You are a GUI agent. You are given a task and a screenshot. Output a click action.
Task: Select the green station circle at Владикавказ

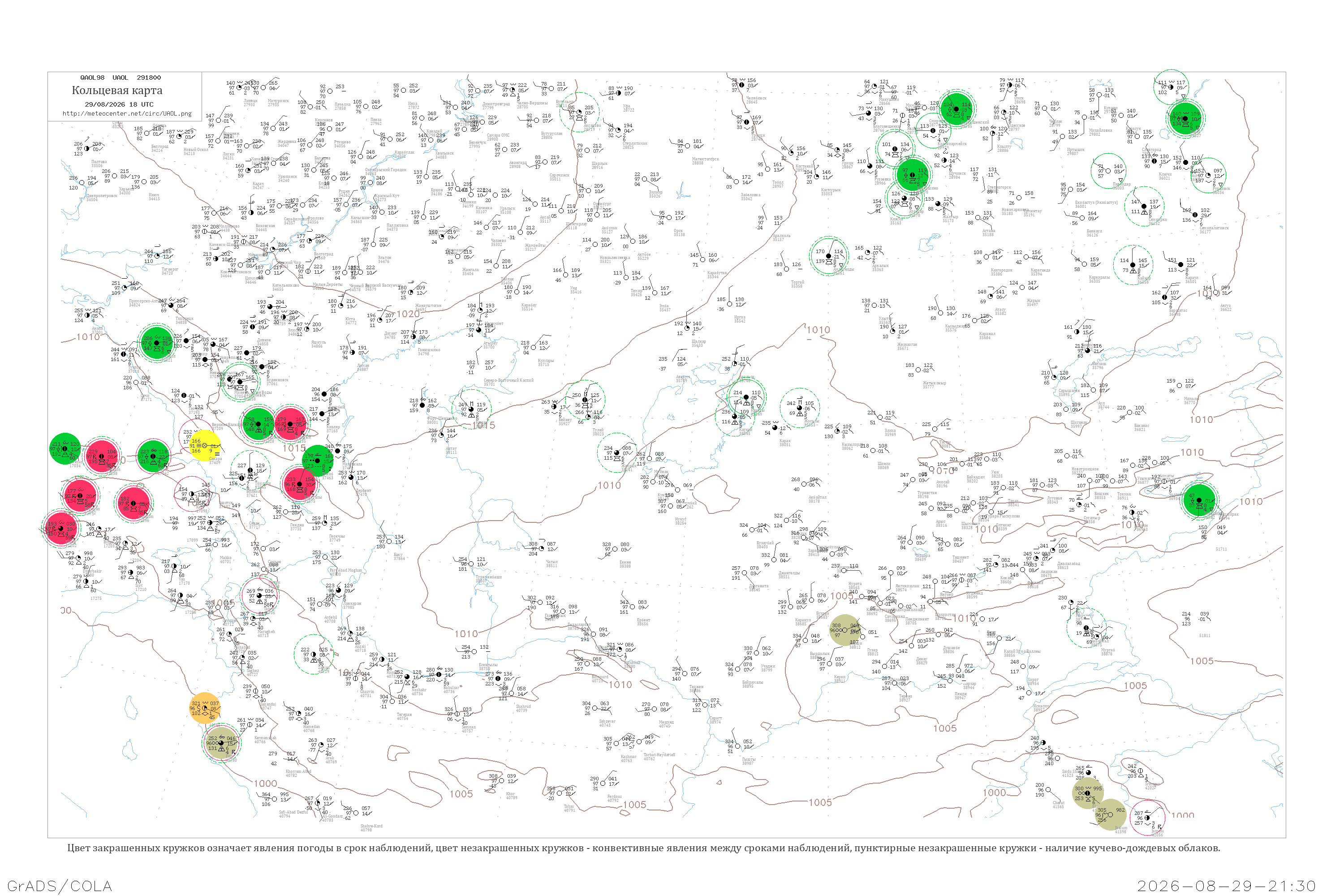coord(258,424)
